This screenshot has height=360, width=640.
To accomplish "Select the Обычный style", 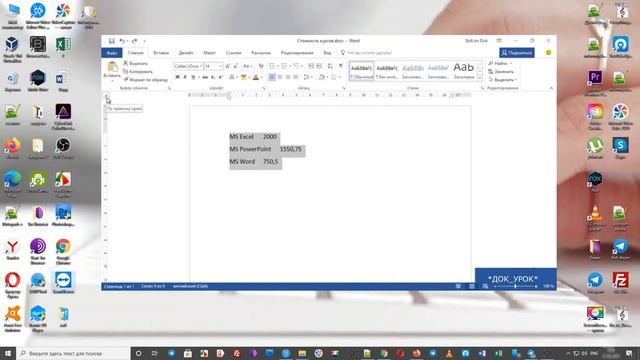I will [362, 71].
